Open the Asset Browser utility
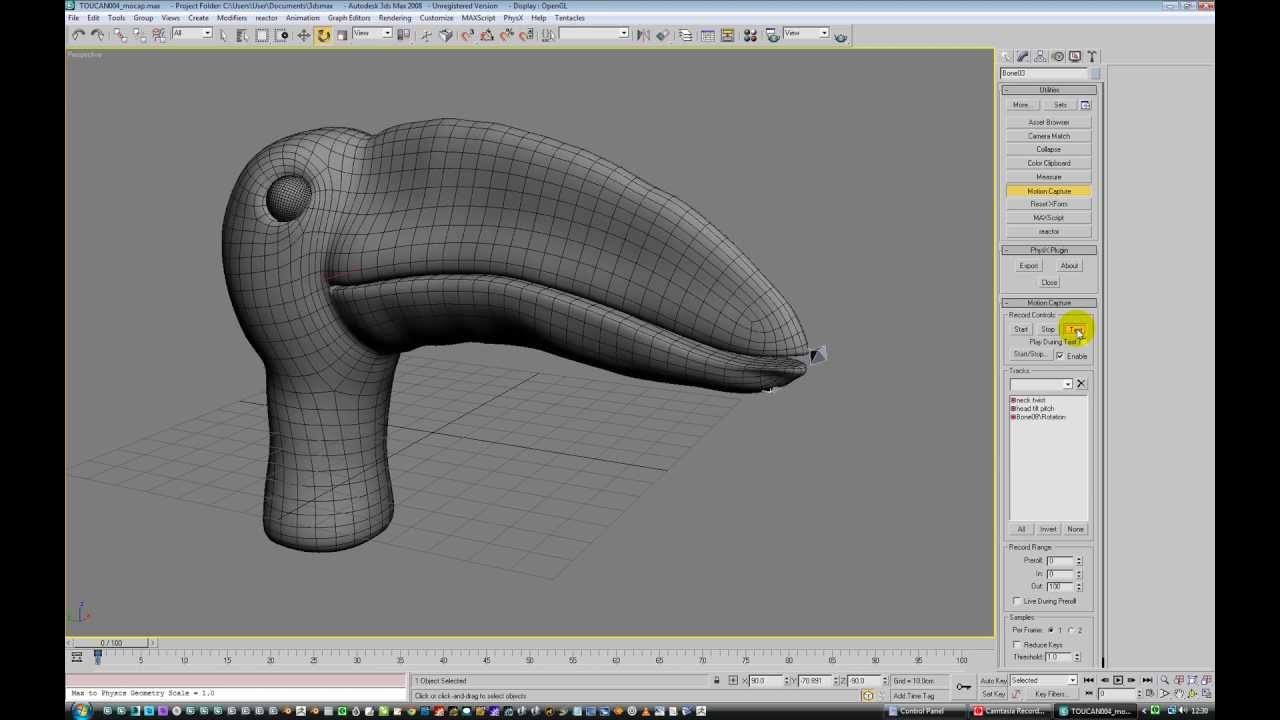Screen dimensions: 1280x720 (1049, 122)
